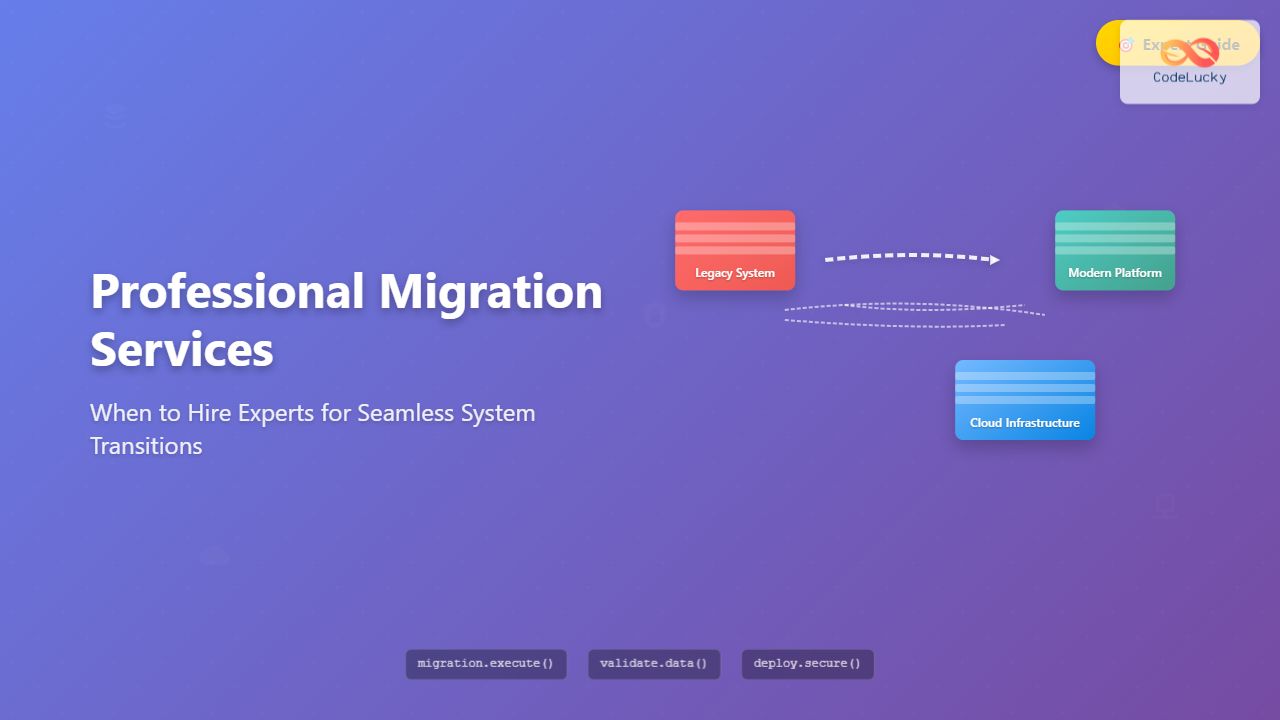Click the yellow left edge of Expert Guide badge
The width and height of the screenshot is (1280, 720).
(x=1107, y=43)
